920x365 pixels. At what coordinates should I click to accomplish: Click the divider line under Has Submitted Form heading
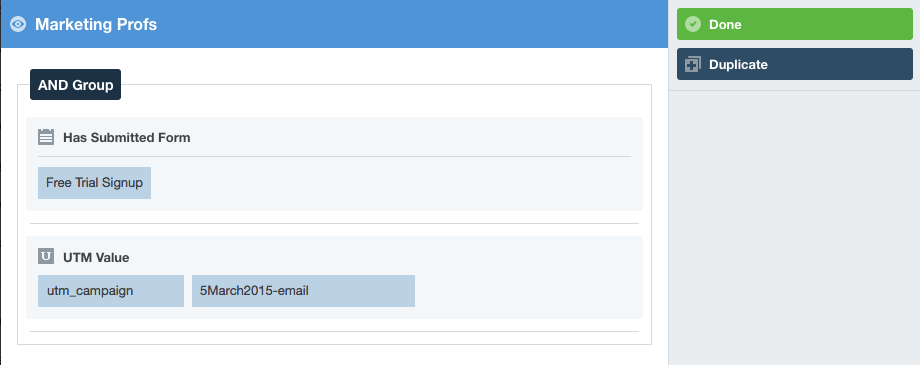(334, 157)
